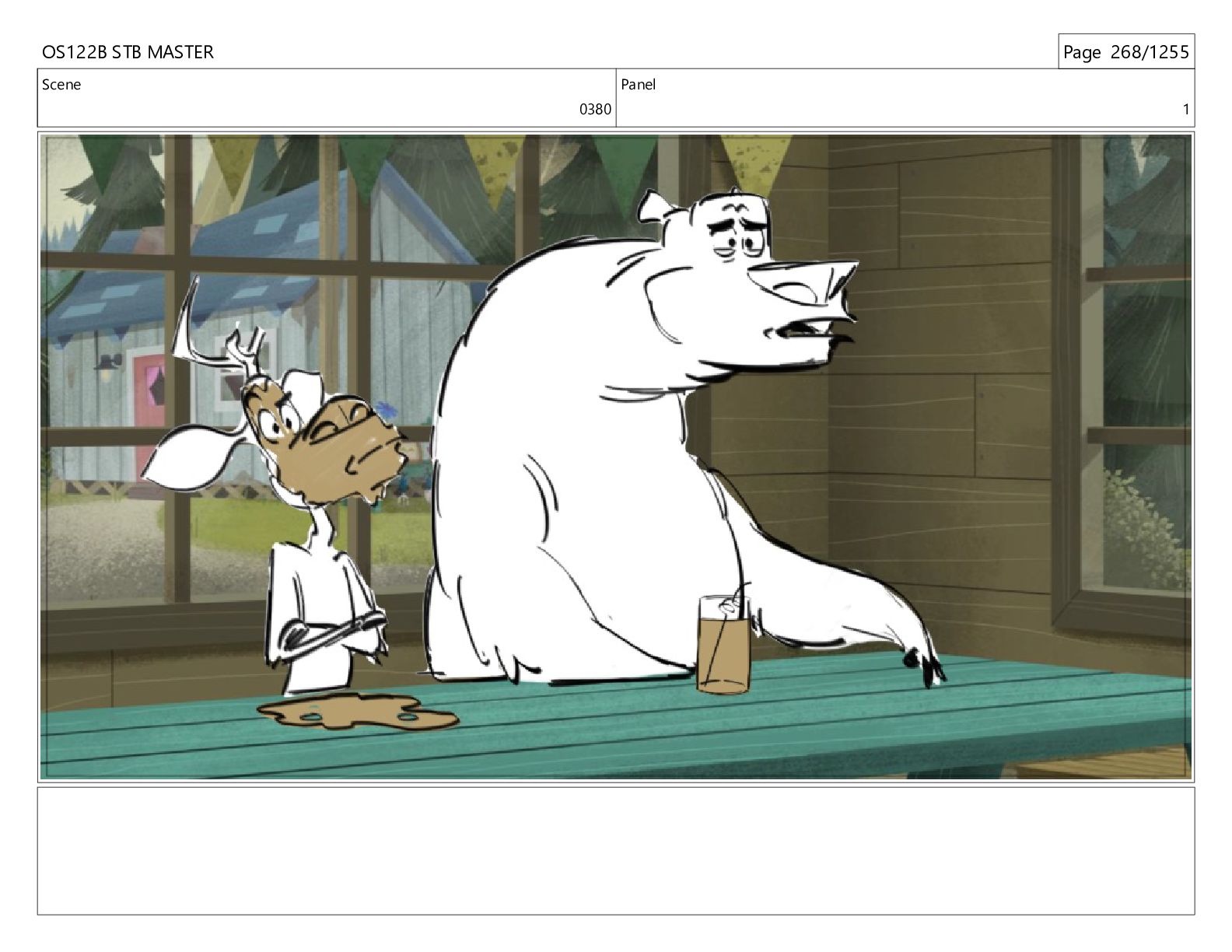The height and width of the screenshot is (952, 1232).
Task: Click the 'Page 268/1255' page indicator
Action: coord(1125,52)
